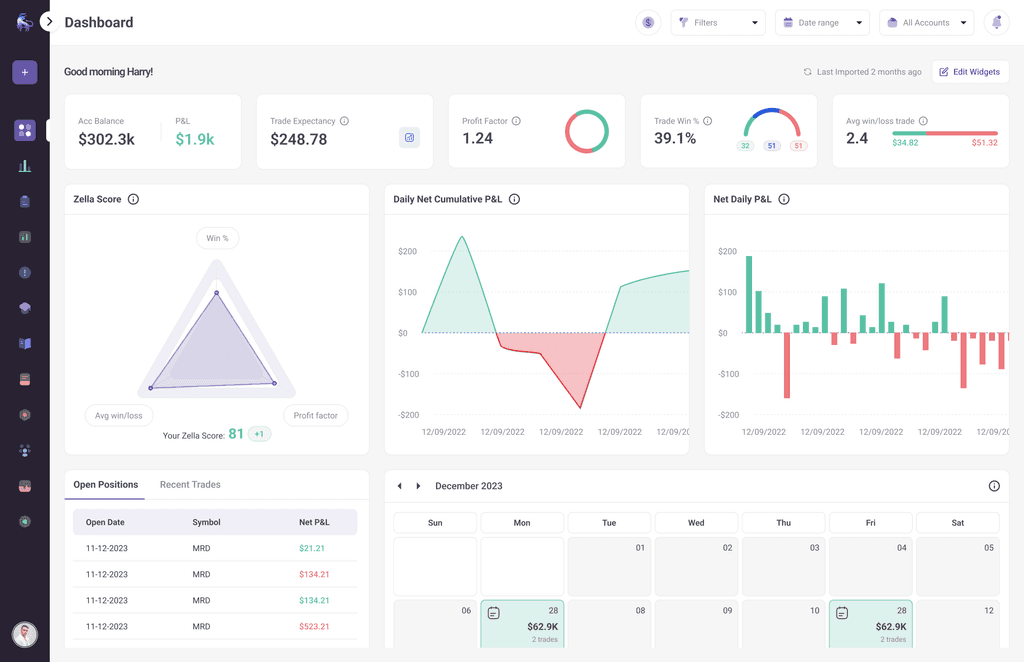Screen dimensions: 1024x662
Task: Click the Trade Win % gauge arc
Action: [772, 121]
